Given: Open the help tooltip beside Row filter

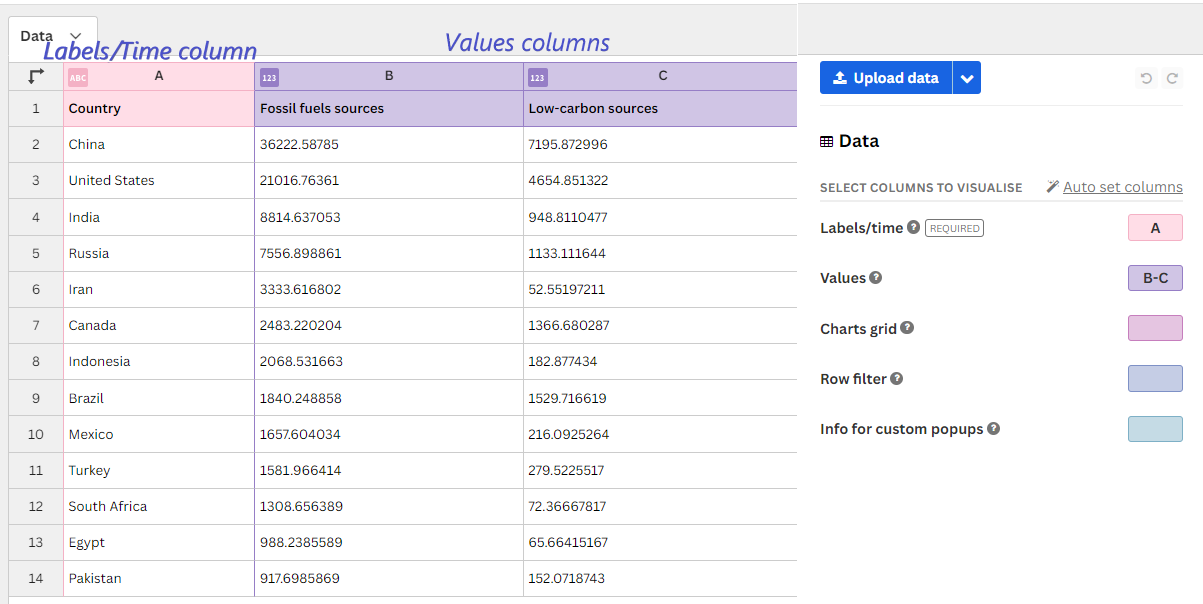Looking at the screenshot, I should [x=896, y=378].
